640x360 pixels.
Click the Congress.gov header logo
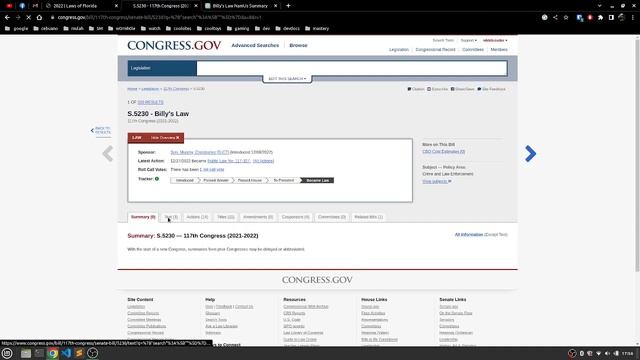(174, 45)
